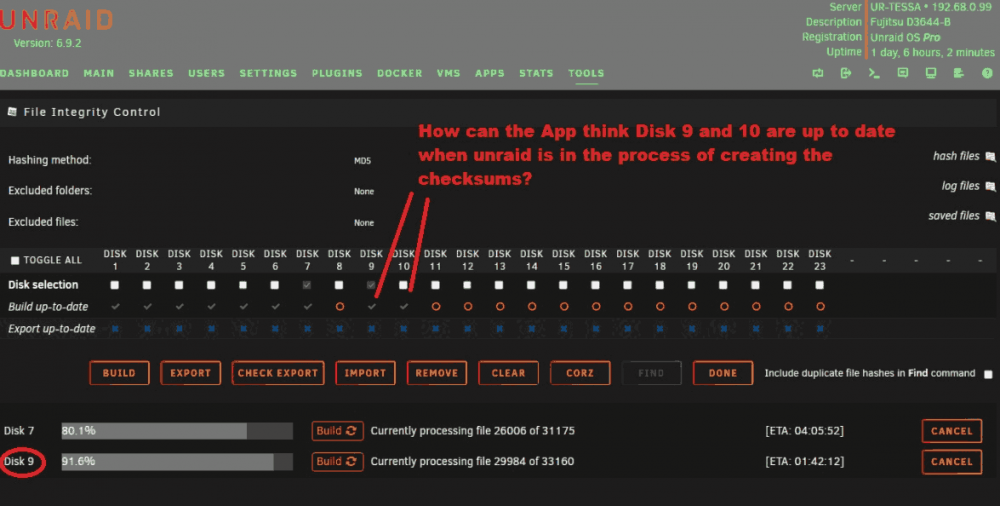
Task: Click the hash files link
Action: pyautogui.click(x=956, y=156)
